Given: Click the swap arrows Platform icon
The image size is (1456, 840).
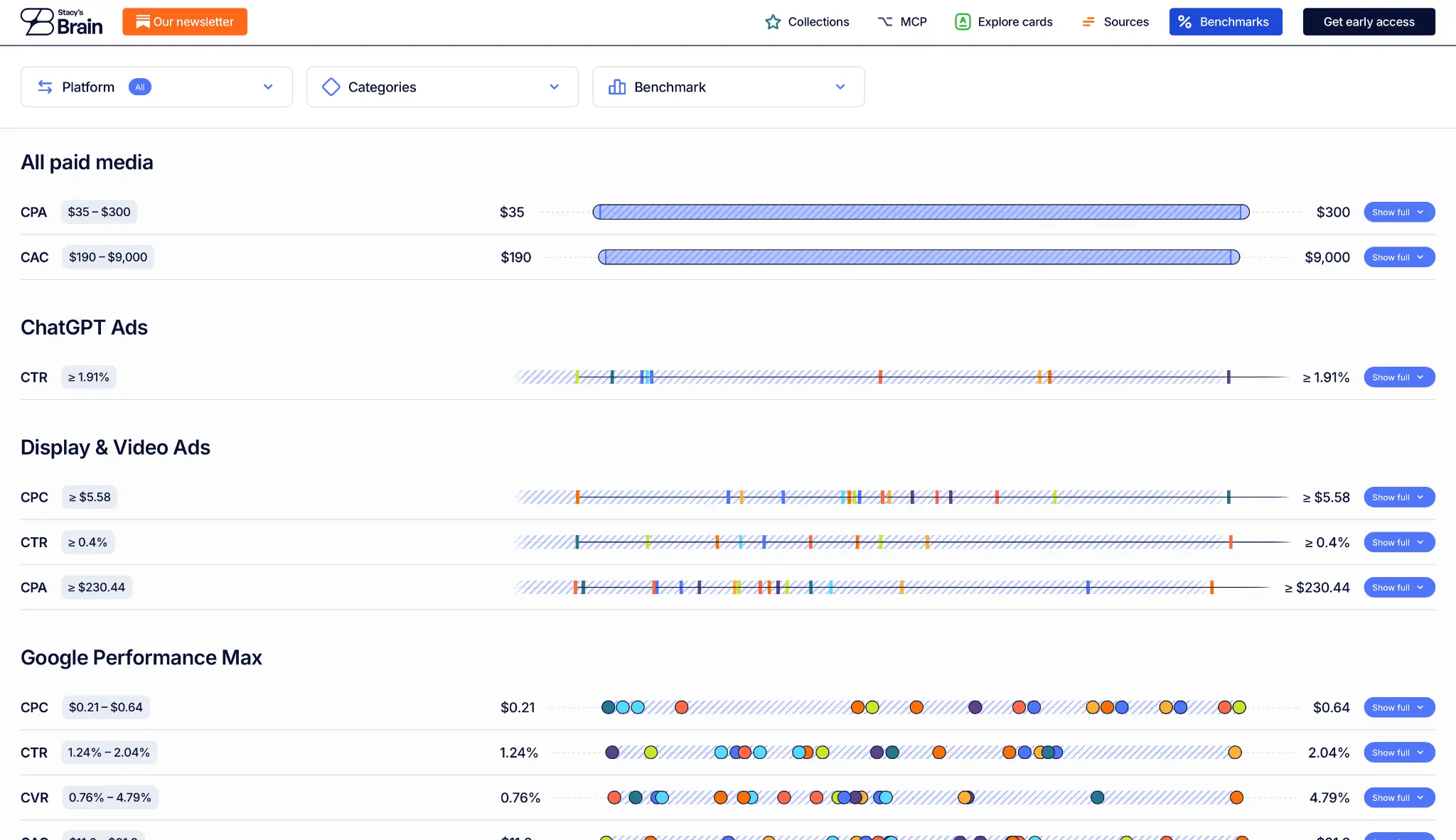Looking at the screenshot, I should point(45,87).
